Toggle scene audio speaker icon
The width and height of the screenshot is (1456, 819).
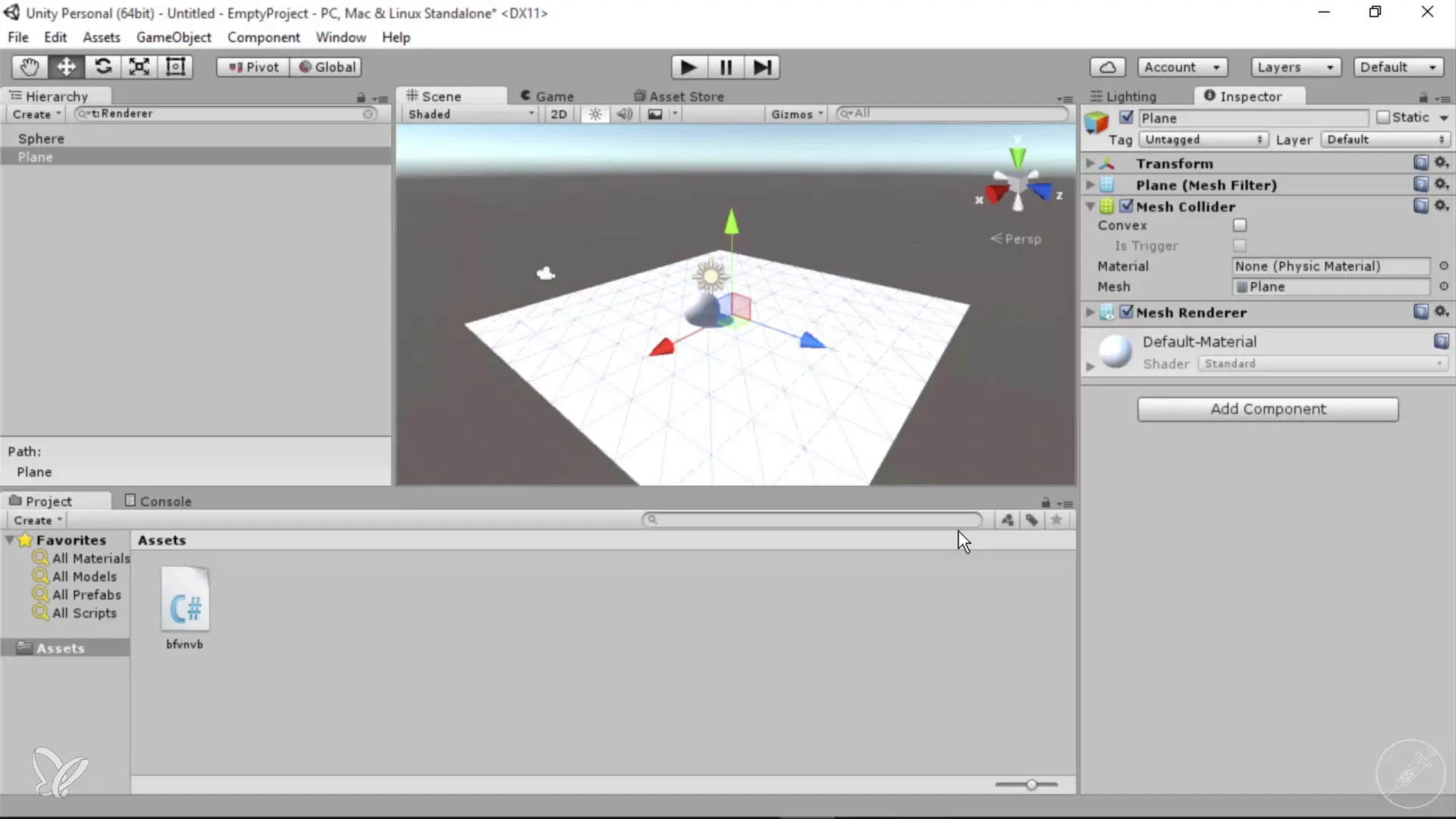coord(625,114)
